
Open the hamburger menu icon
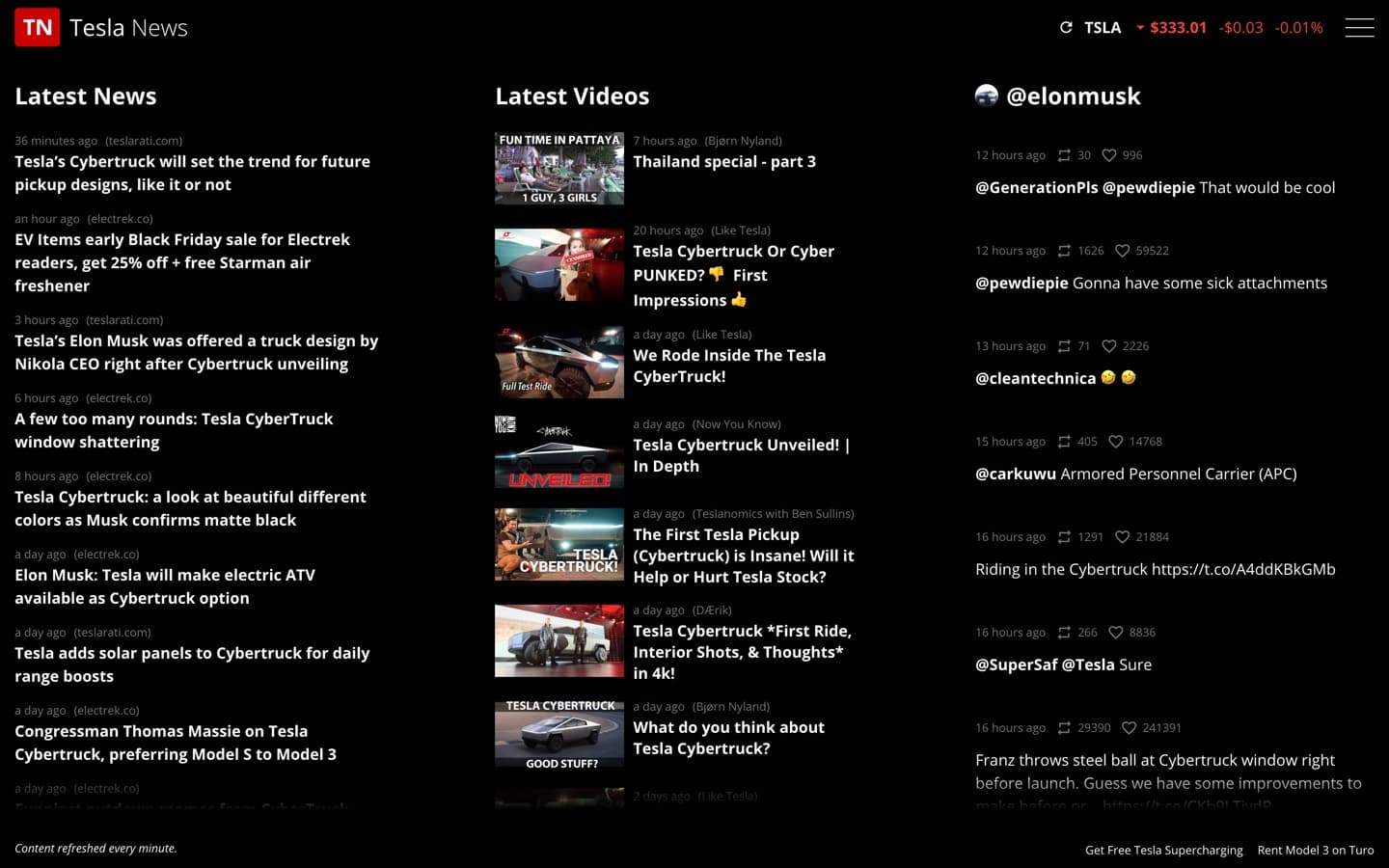click(x=1359, y=27)
